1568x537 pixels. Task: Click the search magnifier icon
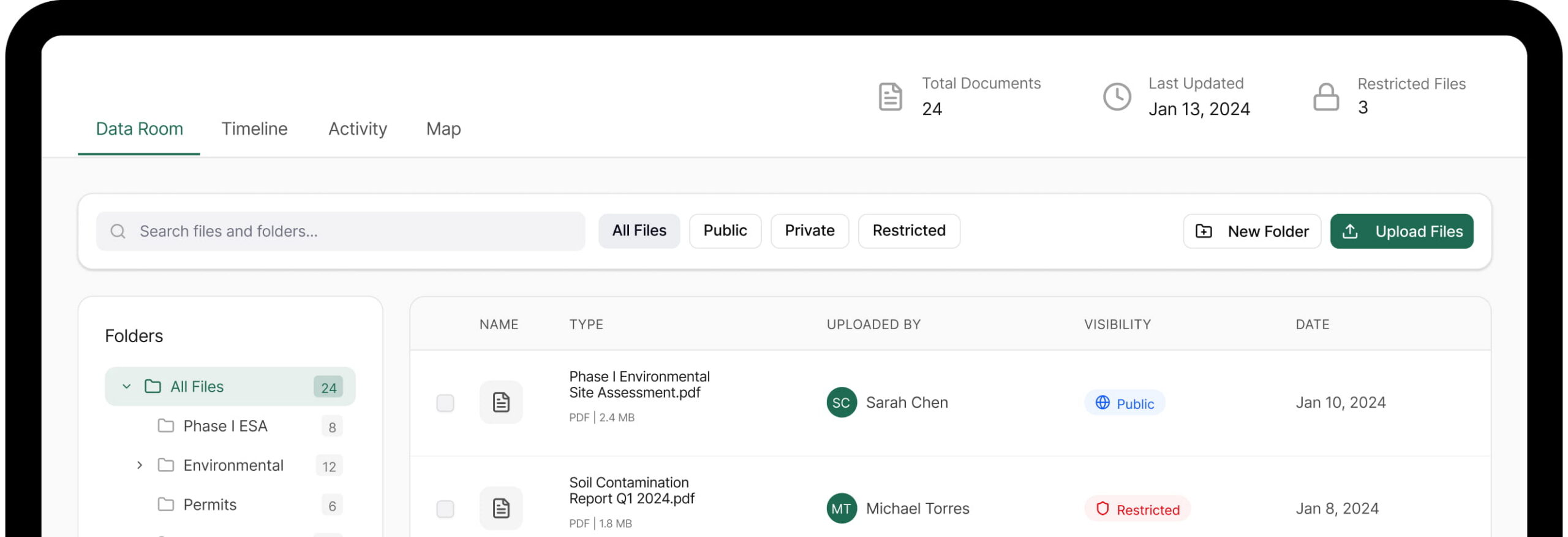tap(118, 231)
